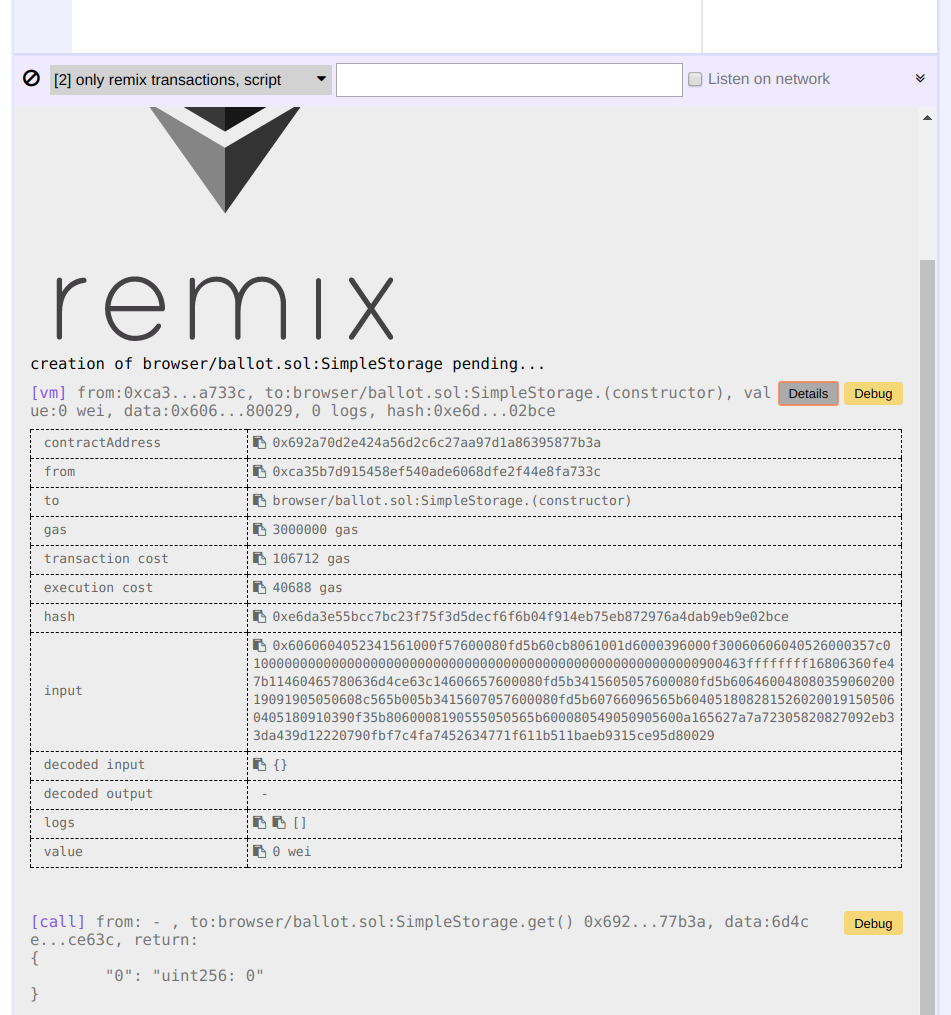Click the scrollbar up arrow
The width and height of the screenshot is (951, 1015).
pyautogui.click(x=927, y=118)
